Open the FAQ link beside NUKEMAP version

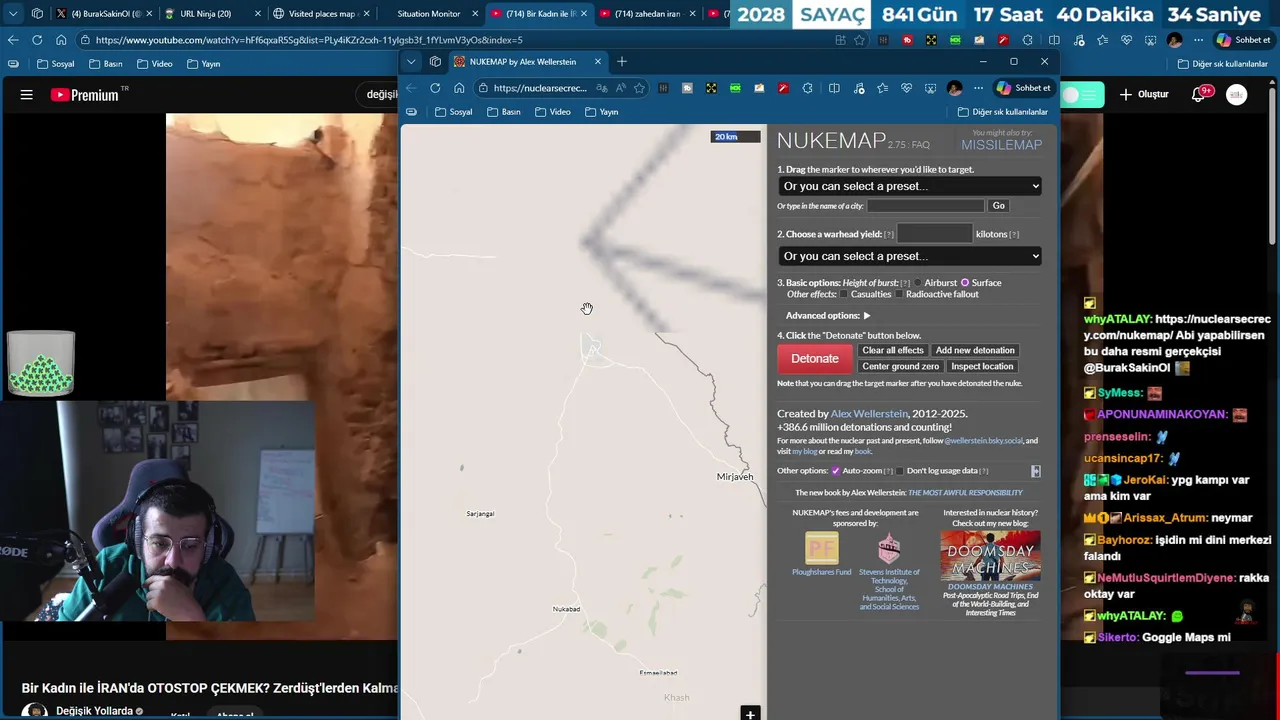920,146
